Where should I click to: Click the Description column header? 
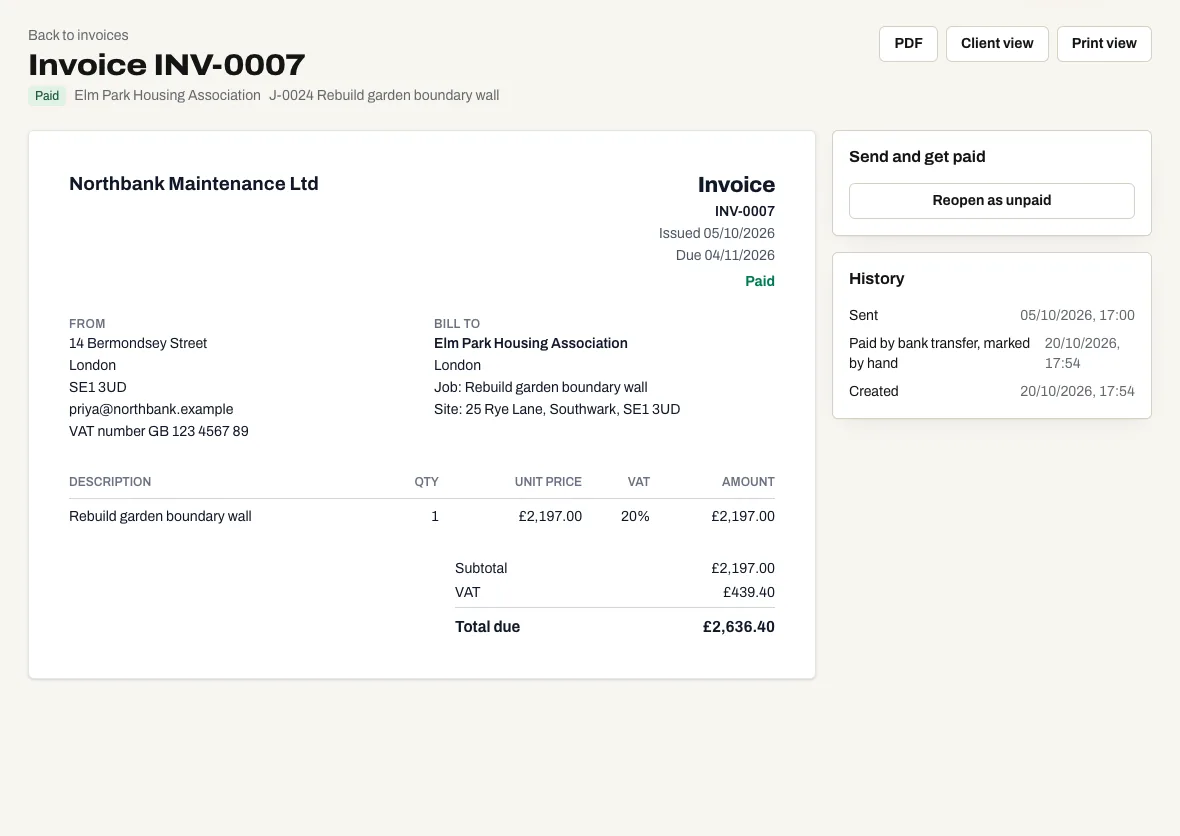pos(110,482)
